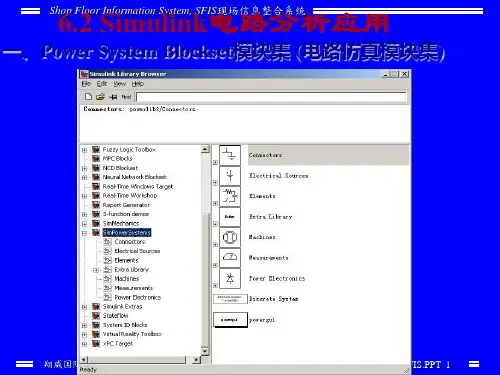This screenshot has width=500, height=375.
Task: Select S-function demos in tree
Action: 126,214
